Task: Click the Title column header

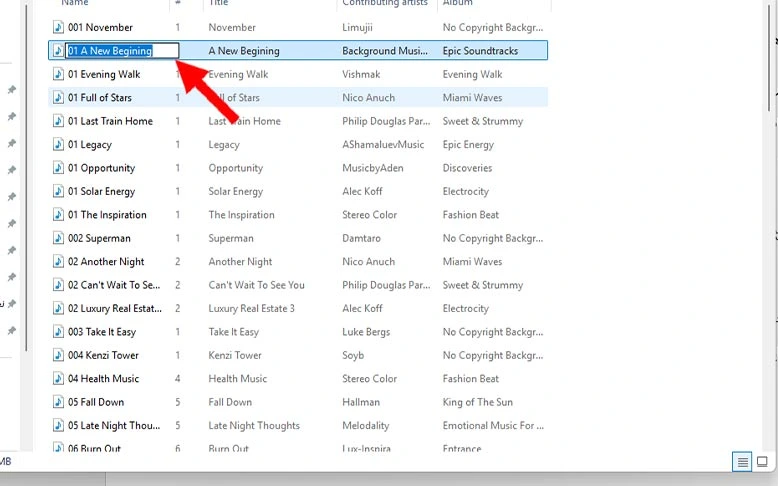Action: tap(219, 4)
